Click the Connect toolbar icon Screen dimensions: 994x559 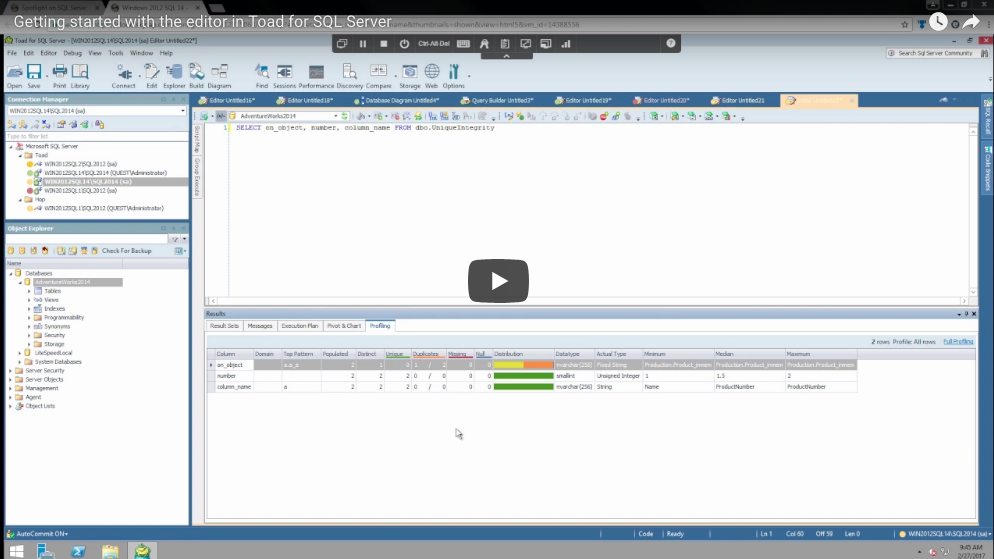click(123, 75)
